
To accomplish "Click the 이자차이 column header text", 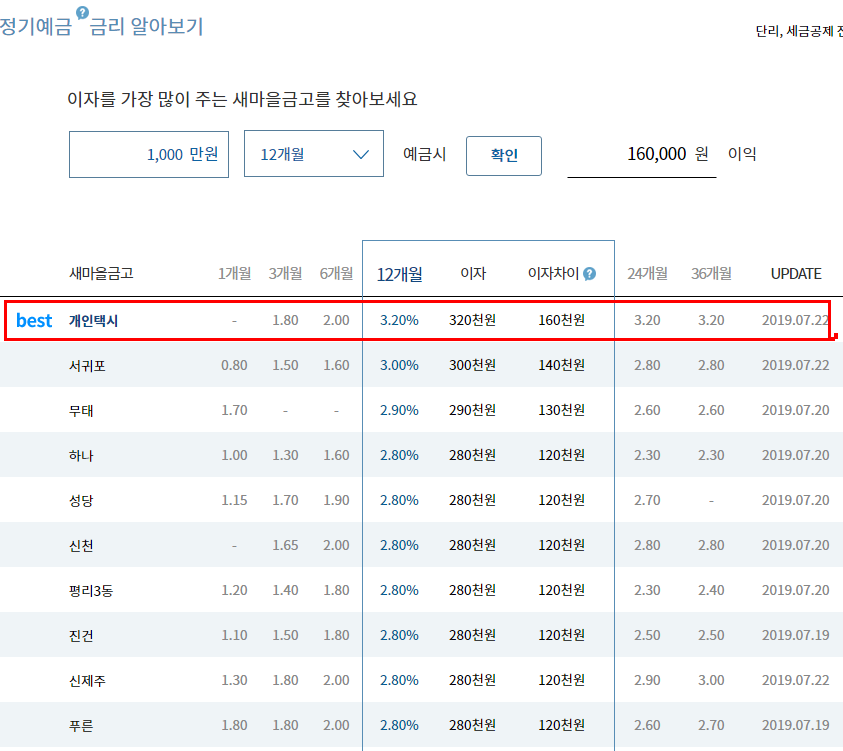I will [x=553, y=274].
